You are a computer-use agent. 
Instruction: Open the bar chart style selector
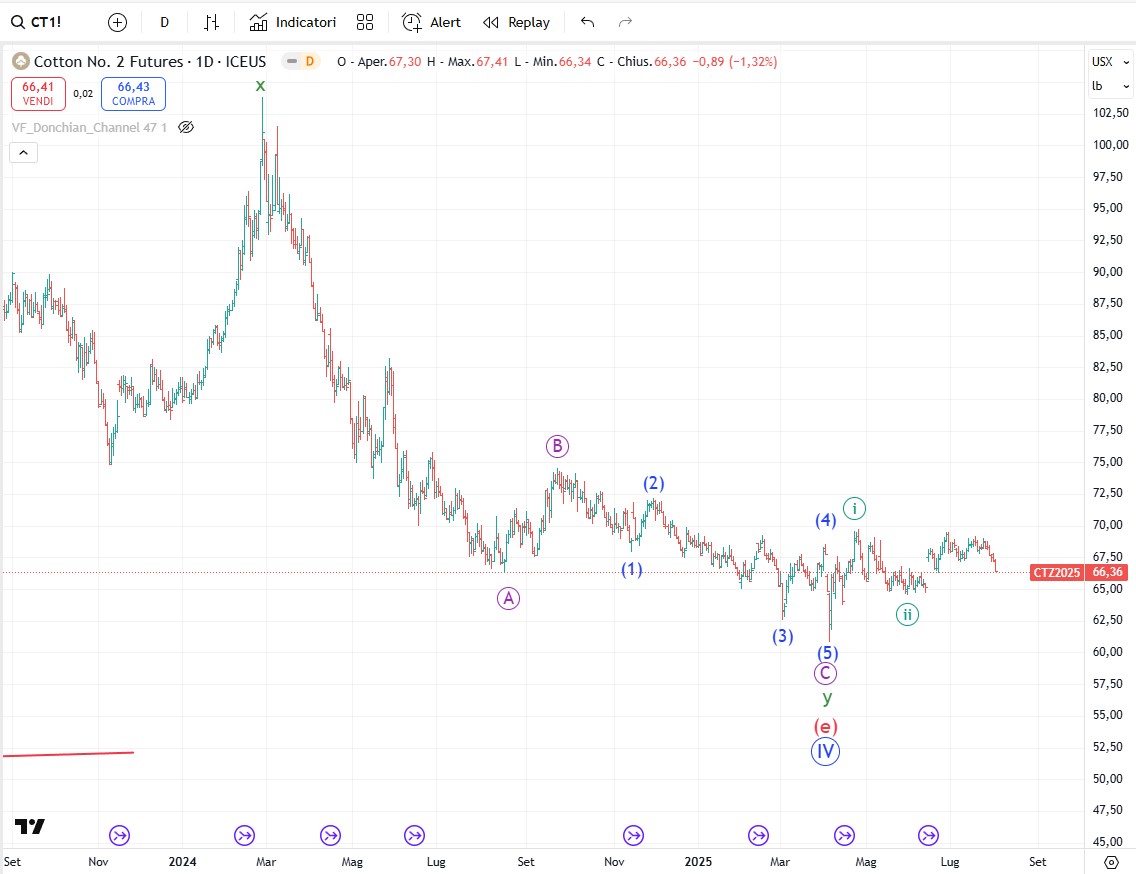click(x=211, y=22)
